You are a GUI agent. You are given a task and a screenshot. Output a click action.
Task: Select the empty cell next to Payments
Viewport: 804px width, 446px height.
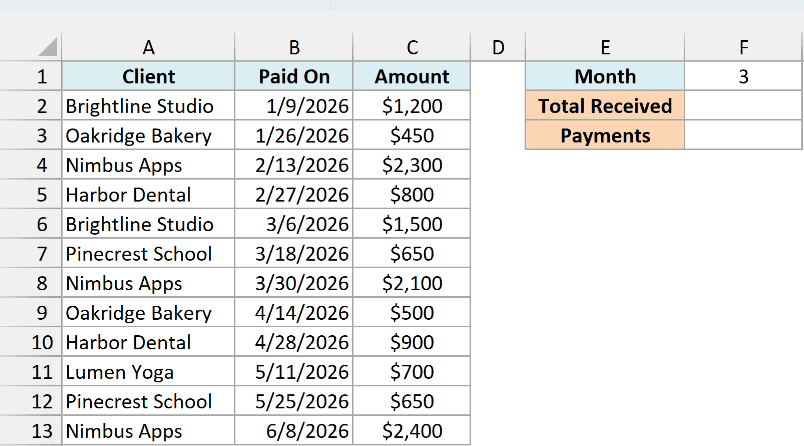coord(743,135)
